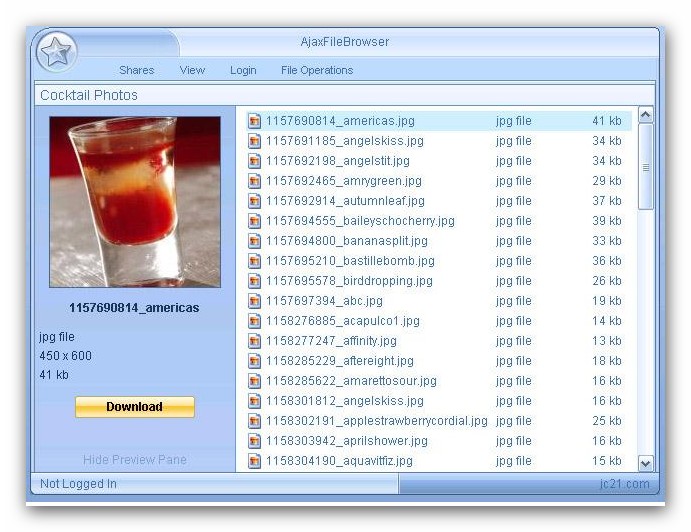
Task: Select file name 1158302191_applestrawberrycordial.jpg
Action: click(x=377, y=421)
